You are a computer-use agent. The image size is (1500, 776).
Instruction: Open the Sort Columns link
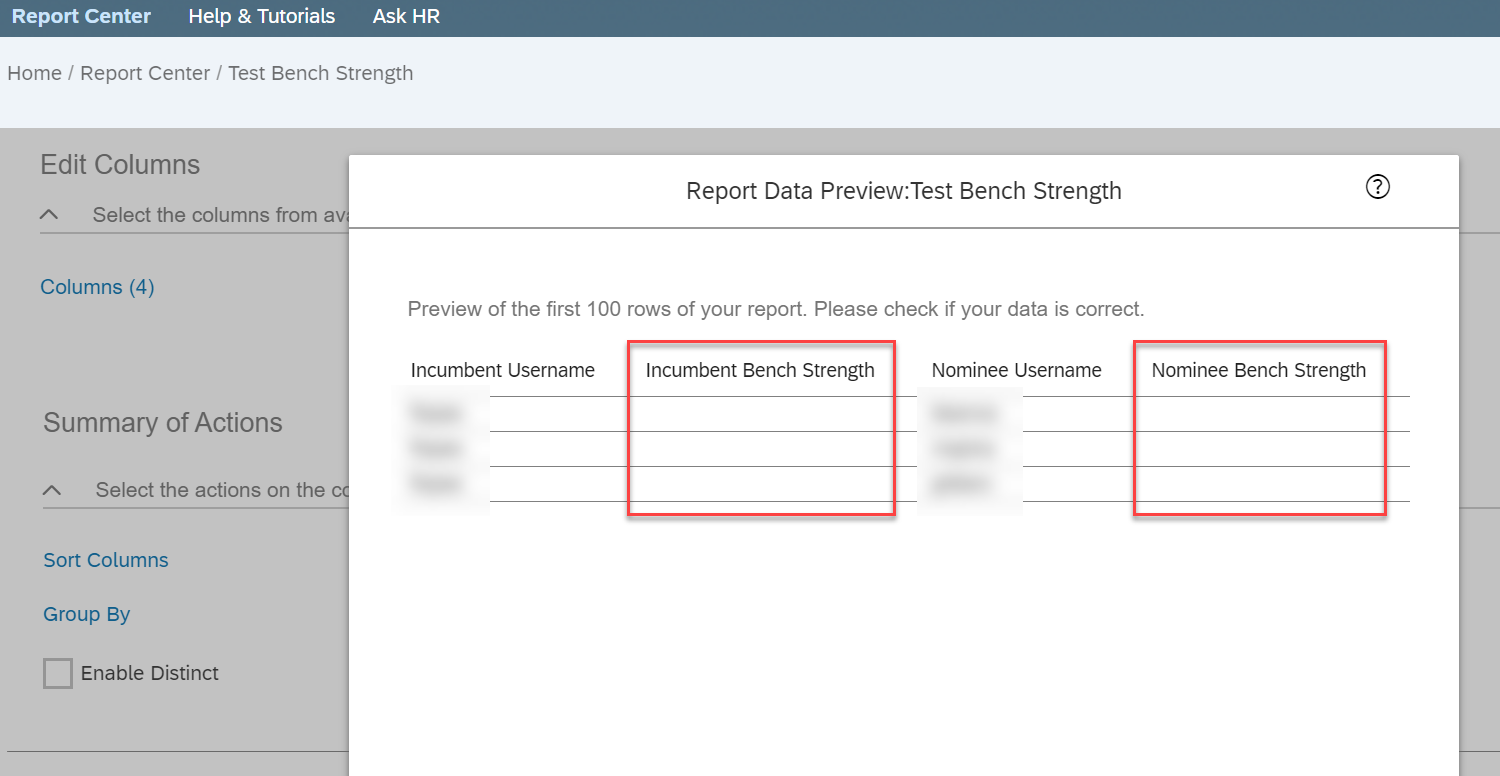106,560
